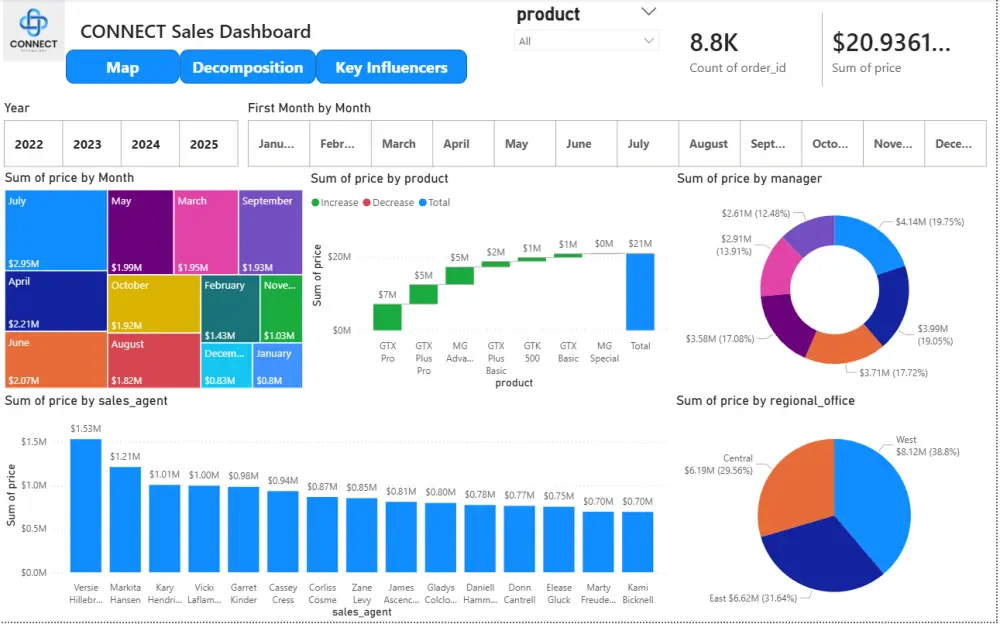Screen dimensions: 1000x624
Task: Click the March treemap tile
Action: point(206,232)
